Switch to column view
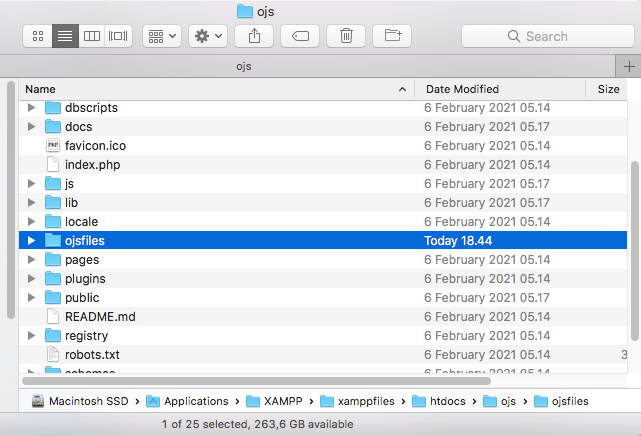 [92, 36]
